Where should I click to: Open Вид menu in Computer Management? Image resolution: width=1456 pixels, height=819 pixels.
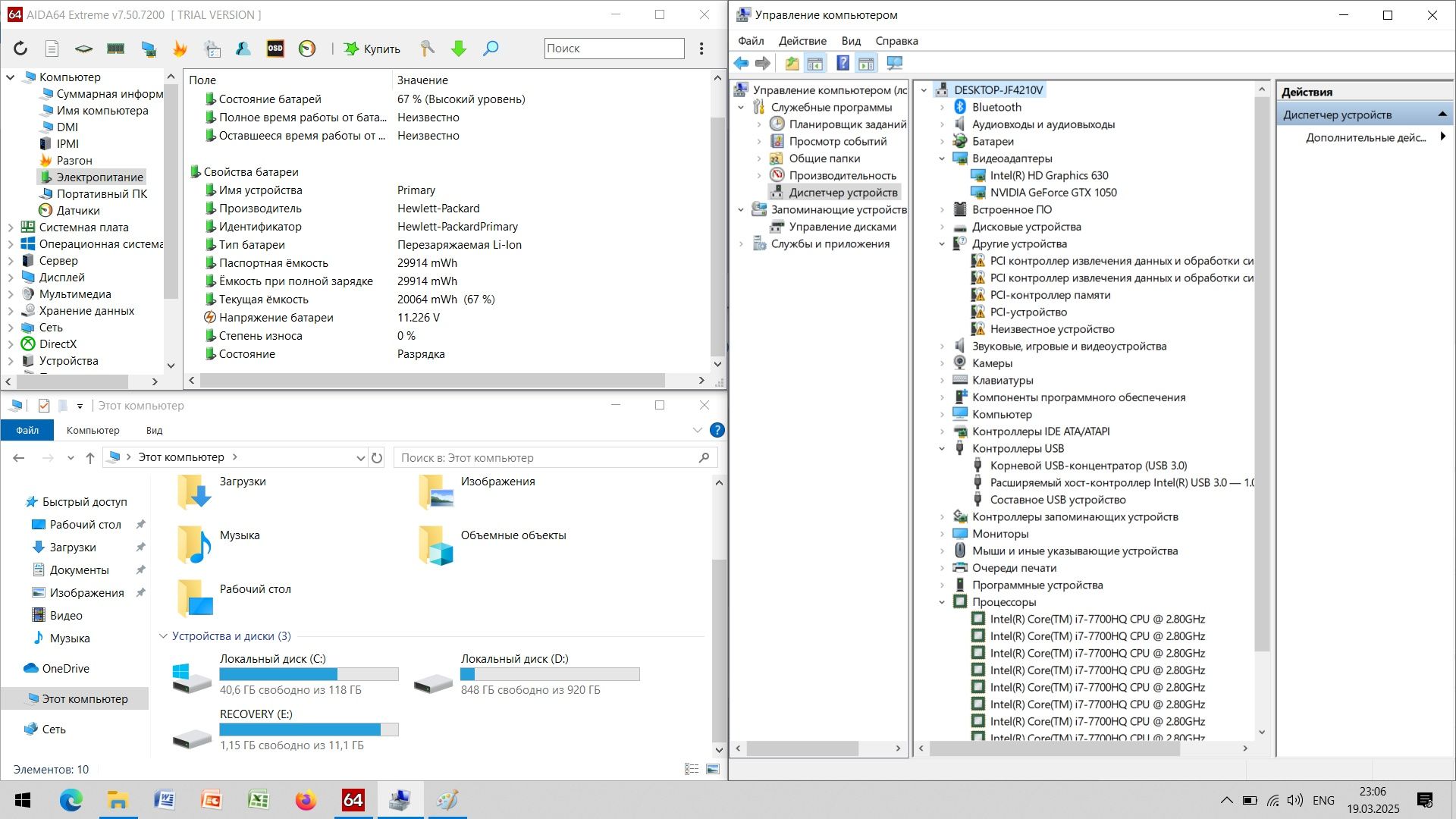[x=851, y=41]
